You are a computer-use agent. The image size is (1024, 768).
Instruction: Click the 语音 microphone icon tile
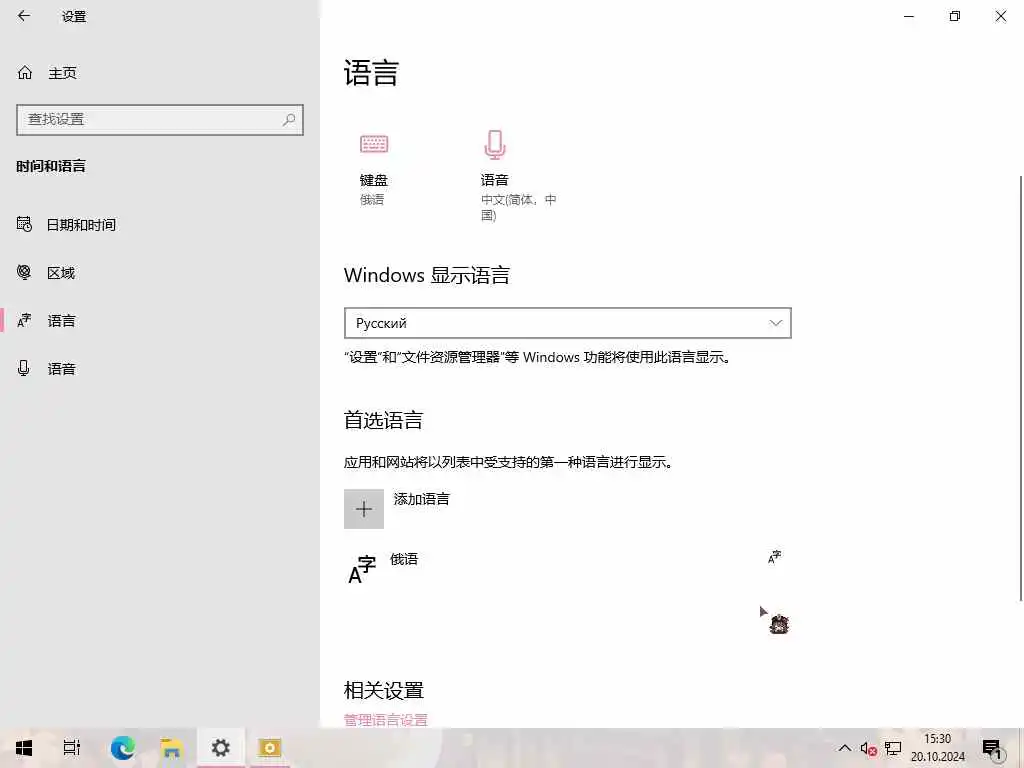[494, 144]
